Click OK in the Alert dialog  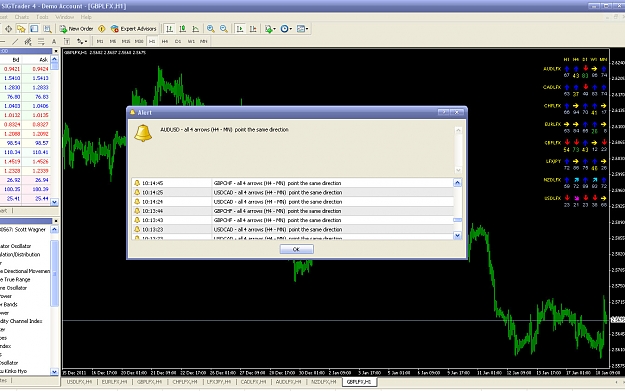click(297, 249)
